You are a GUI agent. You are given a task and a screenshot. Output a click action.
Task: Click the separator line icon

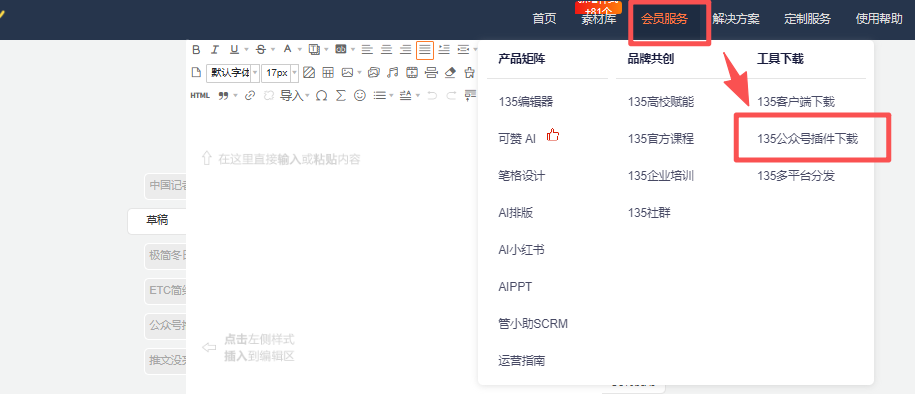tap(431, 72)
